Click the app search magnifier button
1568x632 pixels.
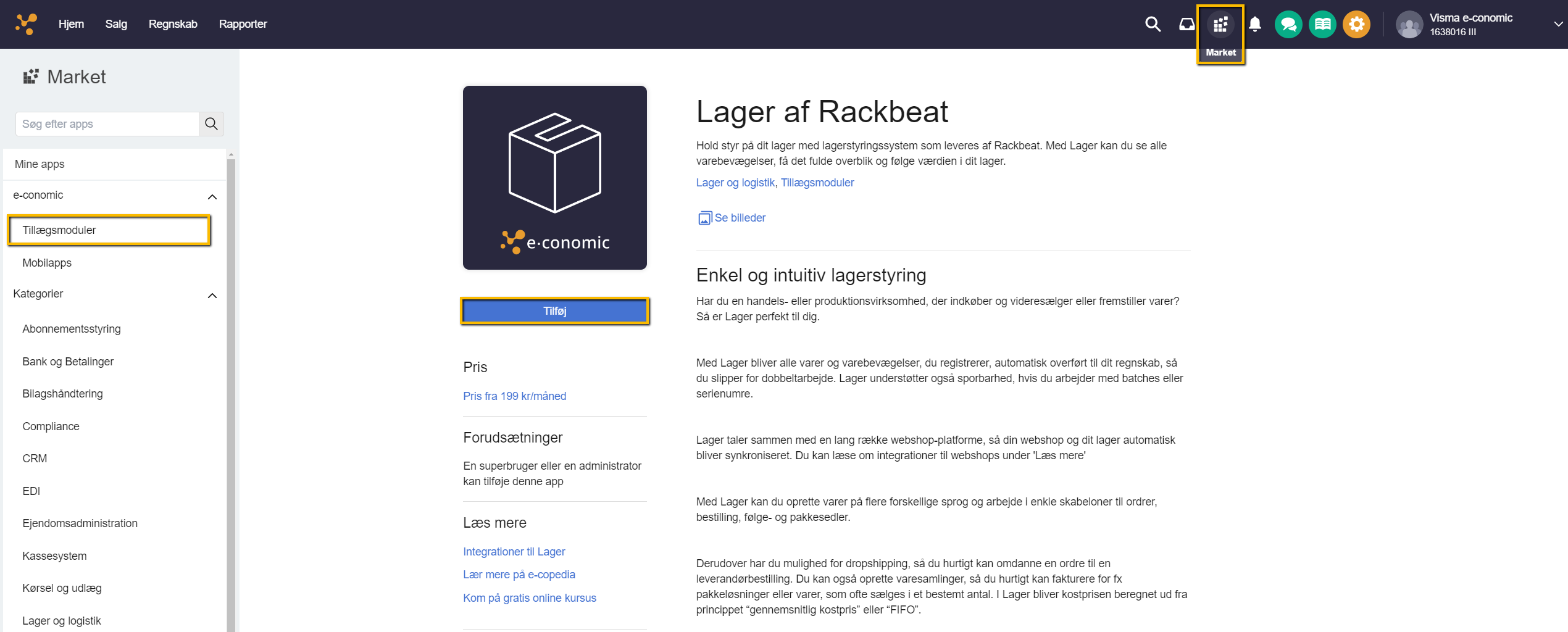coord(212,124)
